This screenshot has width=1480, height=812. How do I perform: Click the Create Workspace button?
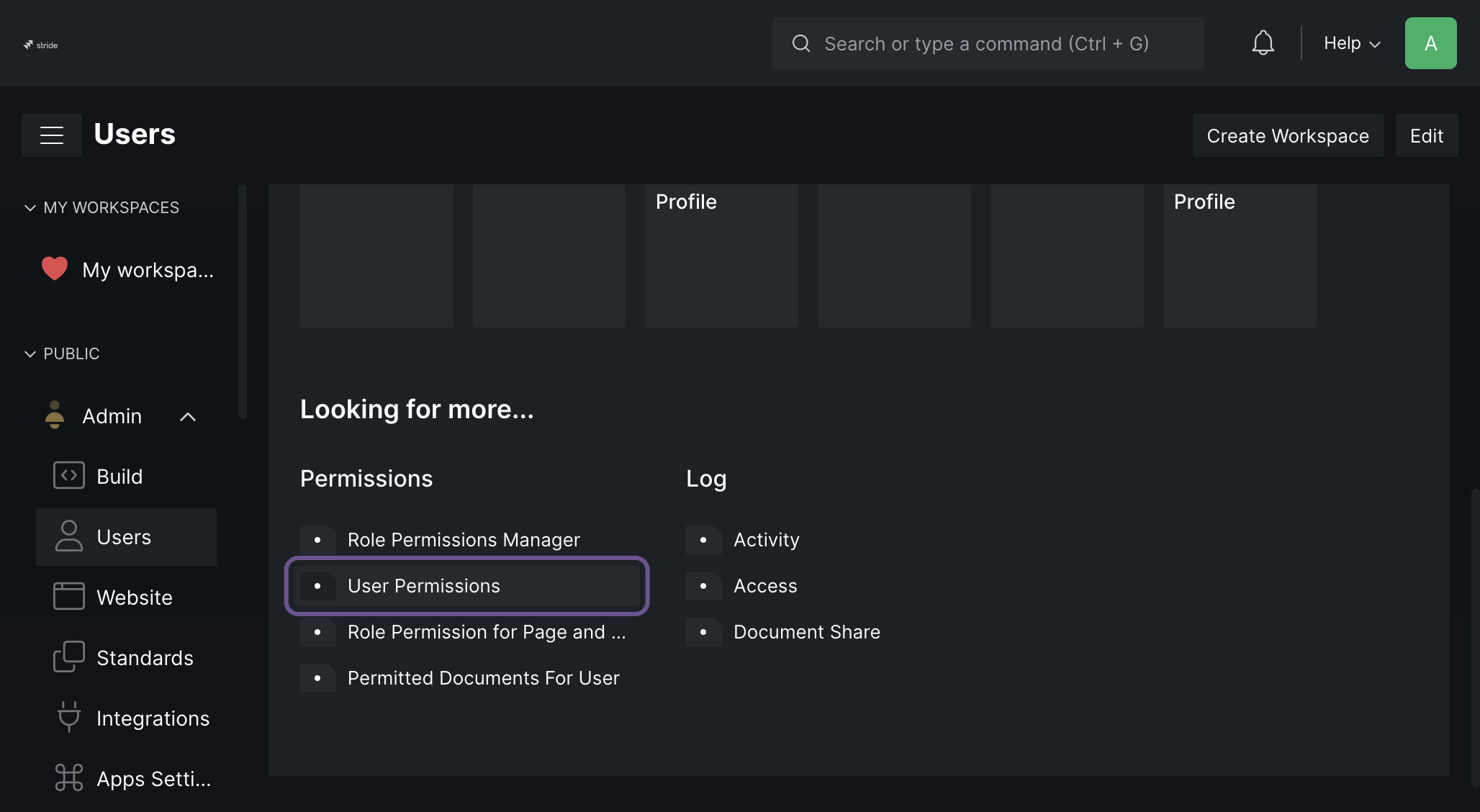[x=1288, y=135]
